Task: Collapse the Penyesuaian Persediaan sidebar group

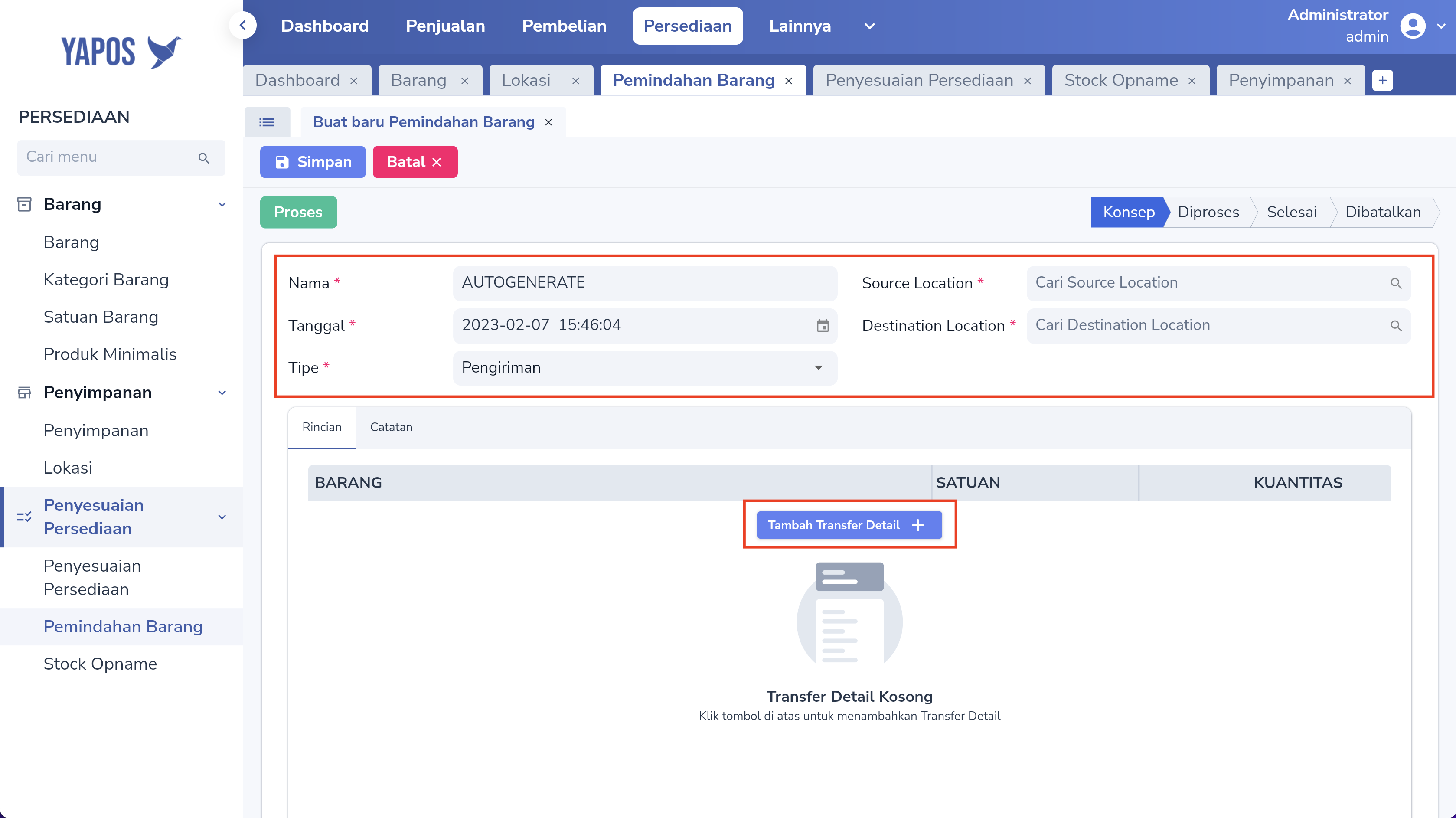Action: pos(222,517)
